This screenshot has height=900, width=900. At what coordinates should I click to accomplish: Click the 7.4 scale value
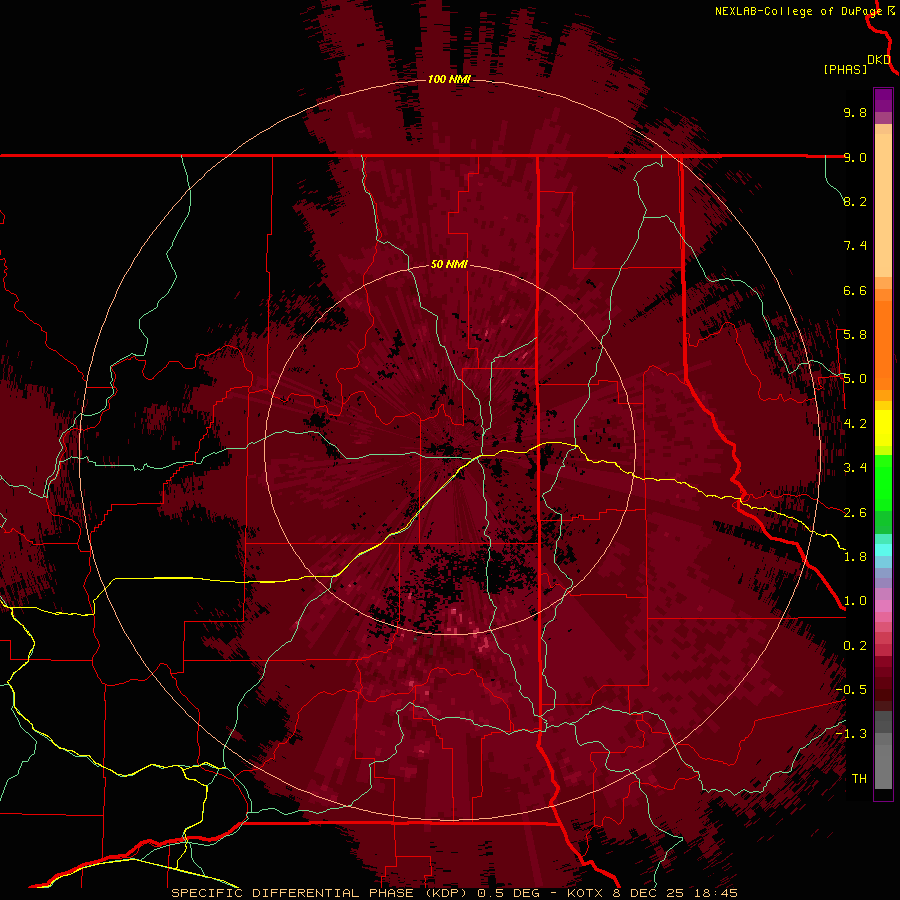click(855, 246)
